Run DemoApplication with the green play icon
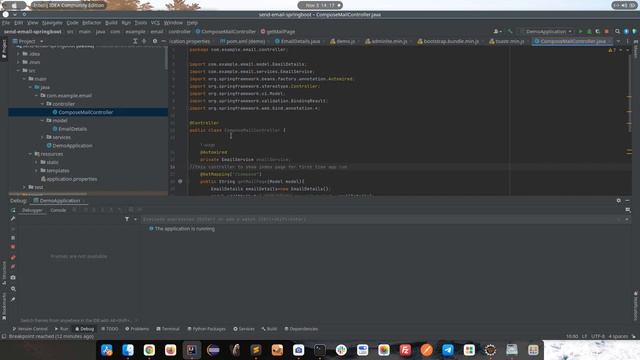This screenshot has height=360, width=640. tap(580, 31)
